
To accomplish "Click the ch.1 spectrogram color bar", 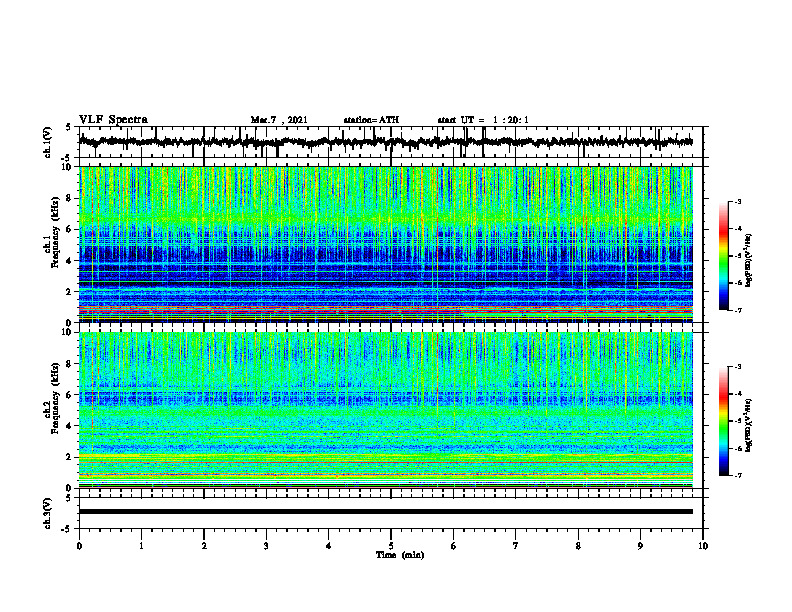I will 723,256.
